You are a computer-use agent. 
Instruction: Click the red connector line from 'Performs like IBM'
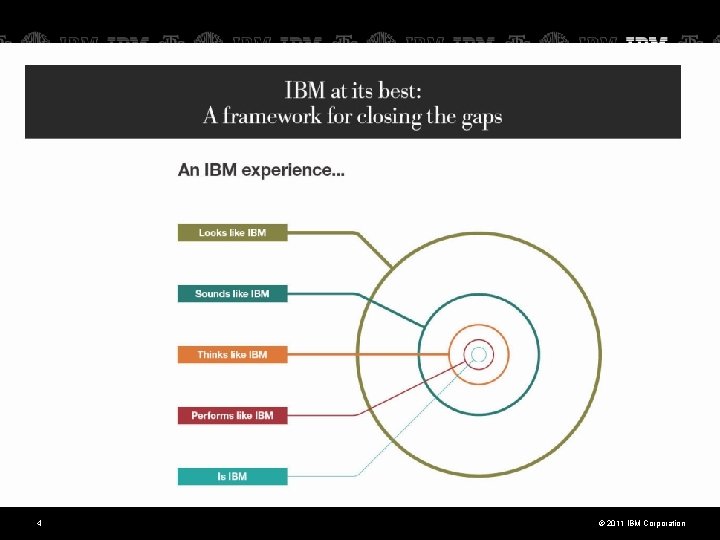tap(321, 415)
